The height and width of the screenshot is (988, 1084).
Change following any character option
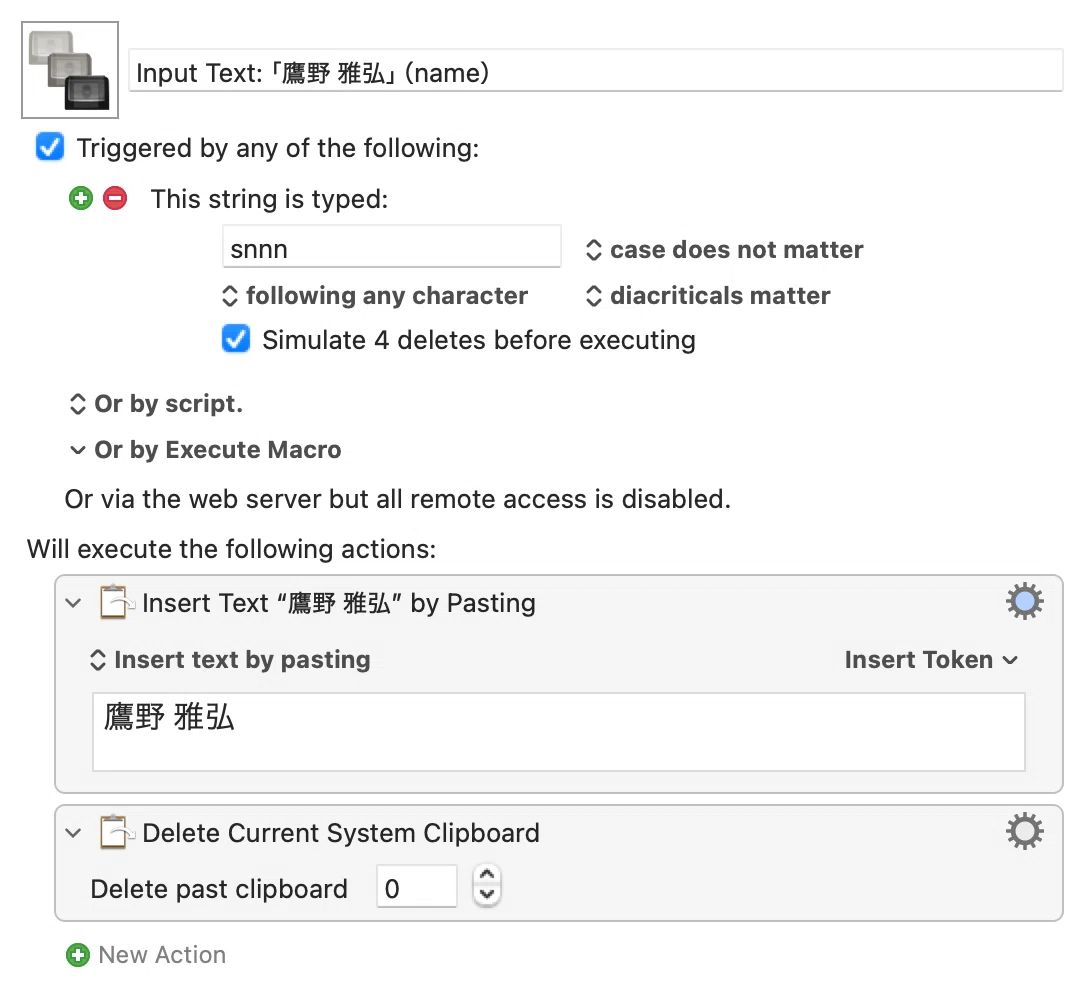(x=374, y=296)
